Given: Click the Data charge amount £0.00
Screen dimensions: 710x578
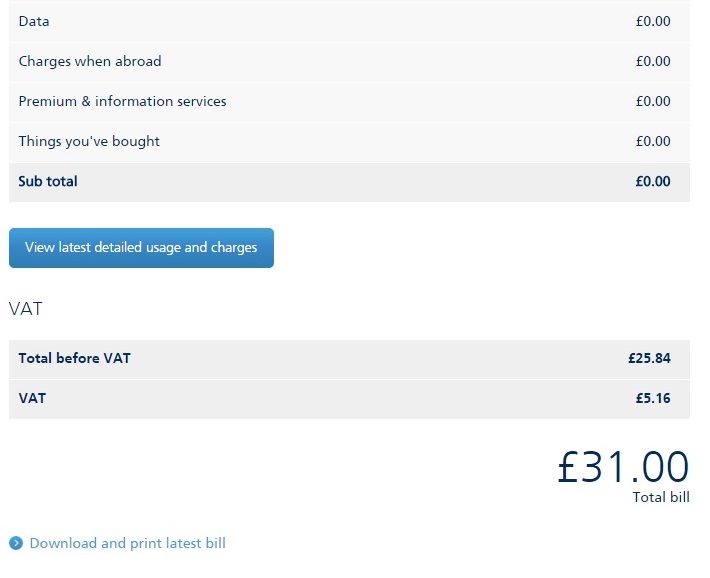Looking at the screenshot, I should tap(652, 21).
